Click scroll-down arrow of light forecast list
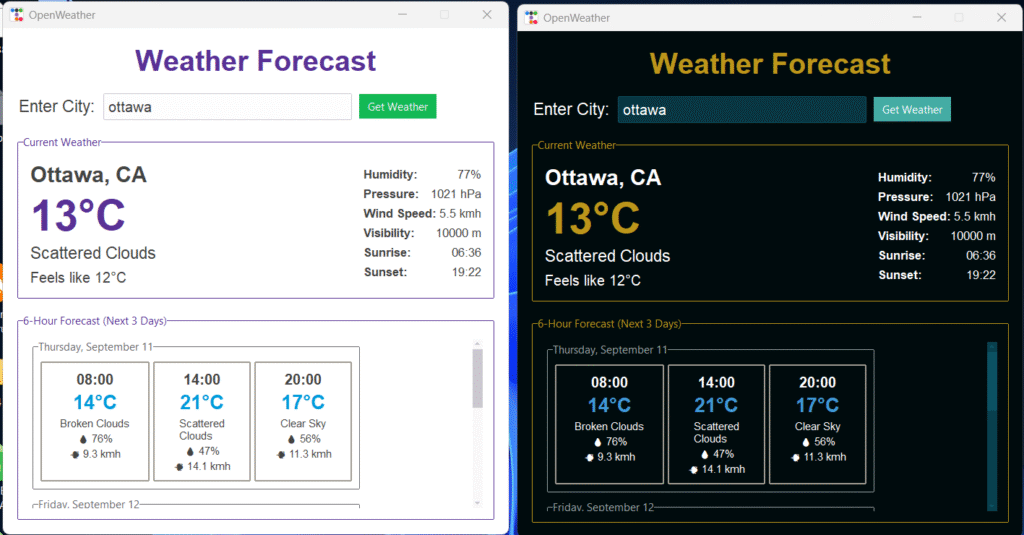Image resolution: width=1024 pixels, height=535 pixels. (477, 502)
